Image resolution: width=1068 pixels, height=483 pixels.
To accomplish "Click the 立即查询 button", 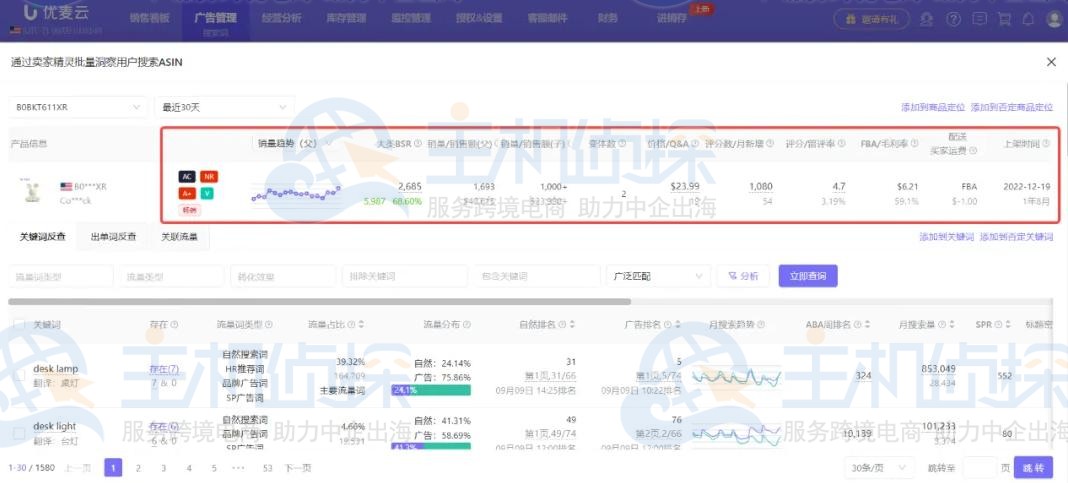I will 808,276.
